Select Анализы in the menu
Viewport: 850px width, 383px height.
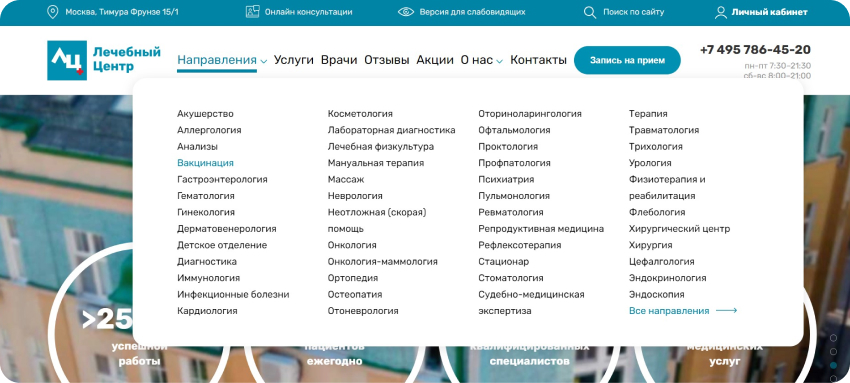pyautogui.click(x=197, y=146)
